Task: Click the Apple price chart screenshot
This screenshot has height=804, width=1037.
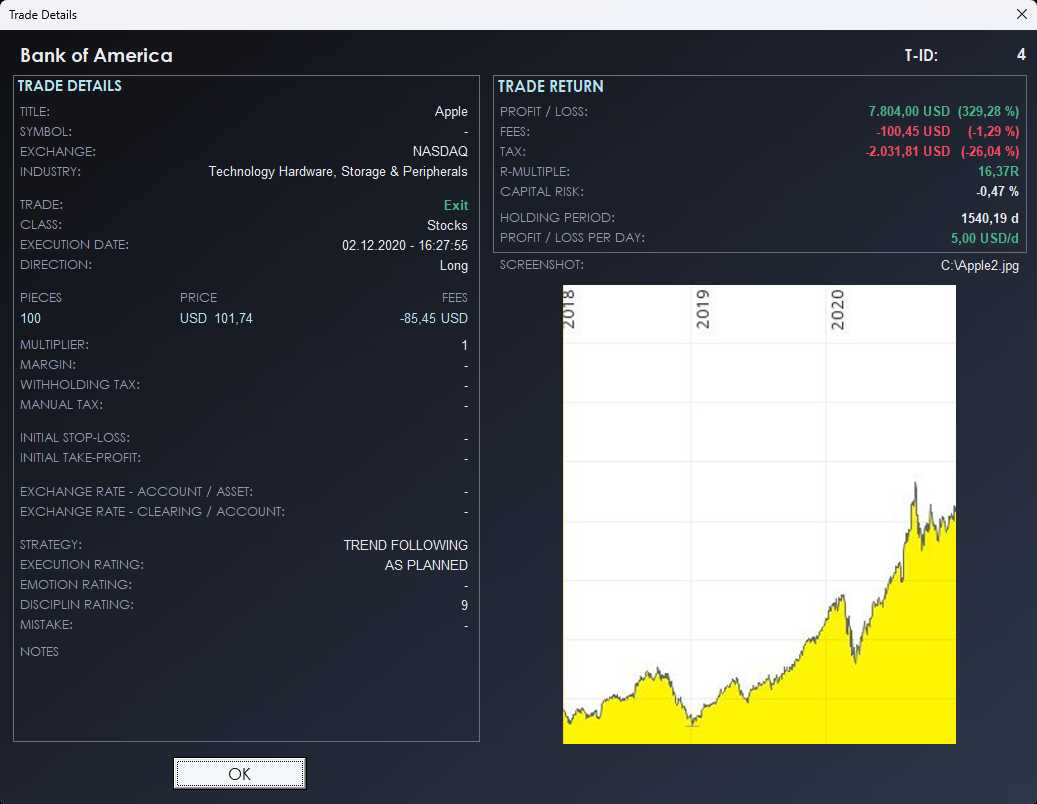Action: pyautogui.click(x=759, y=514)
